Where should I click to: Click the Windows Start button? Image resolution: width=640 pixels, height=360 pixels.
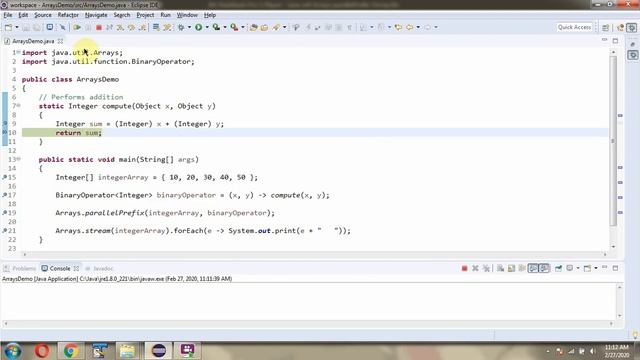pyautogui.click(x=13, y=351)
